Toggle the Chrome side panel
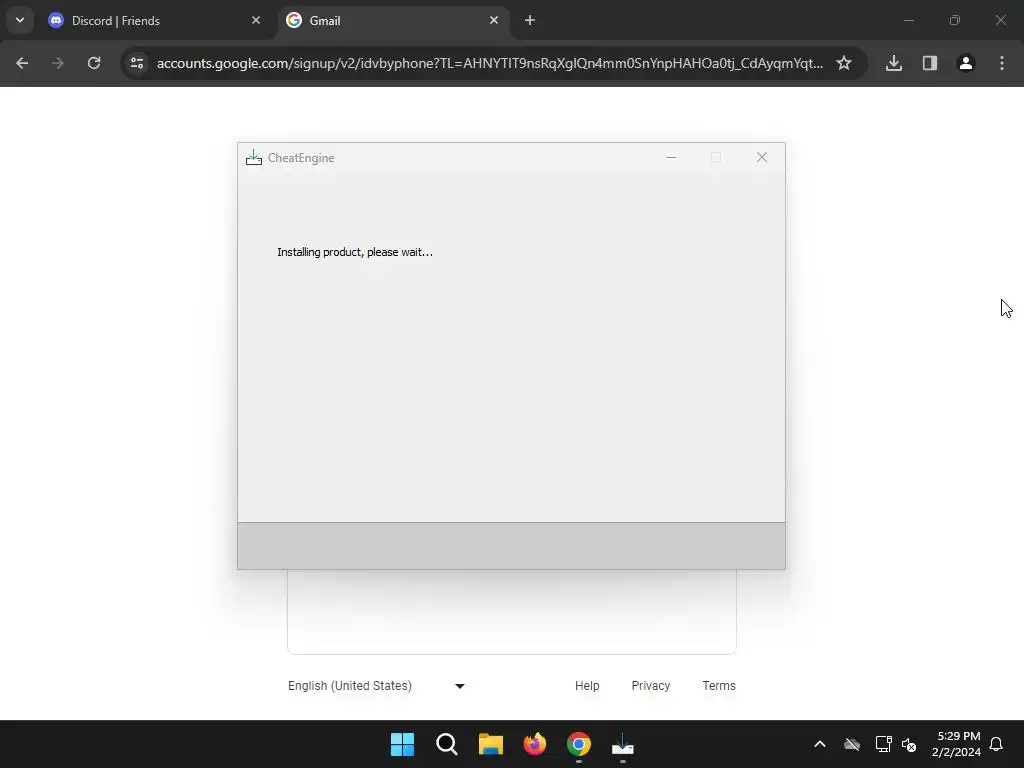Screen dimensions: 1024x768 pyautogui.click(x=930, y=63)
